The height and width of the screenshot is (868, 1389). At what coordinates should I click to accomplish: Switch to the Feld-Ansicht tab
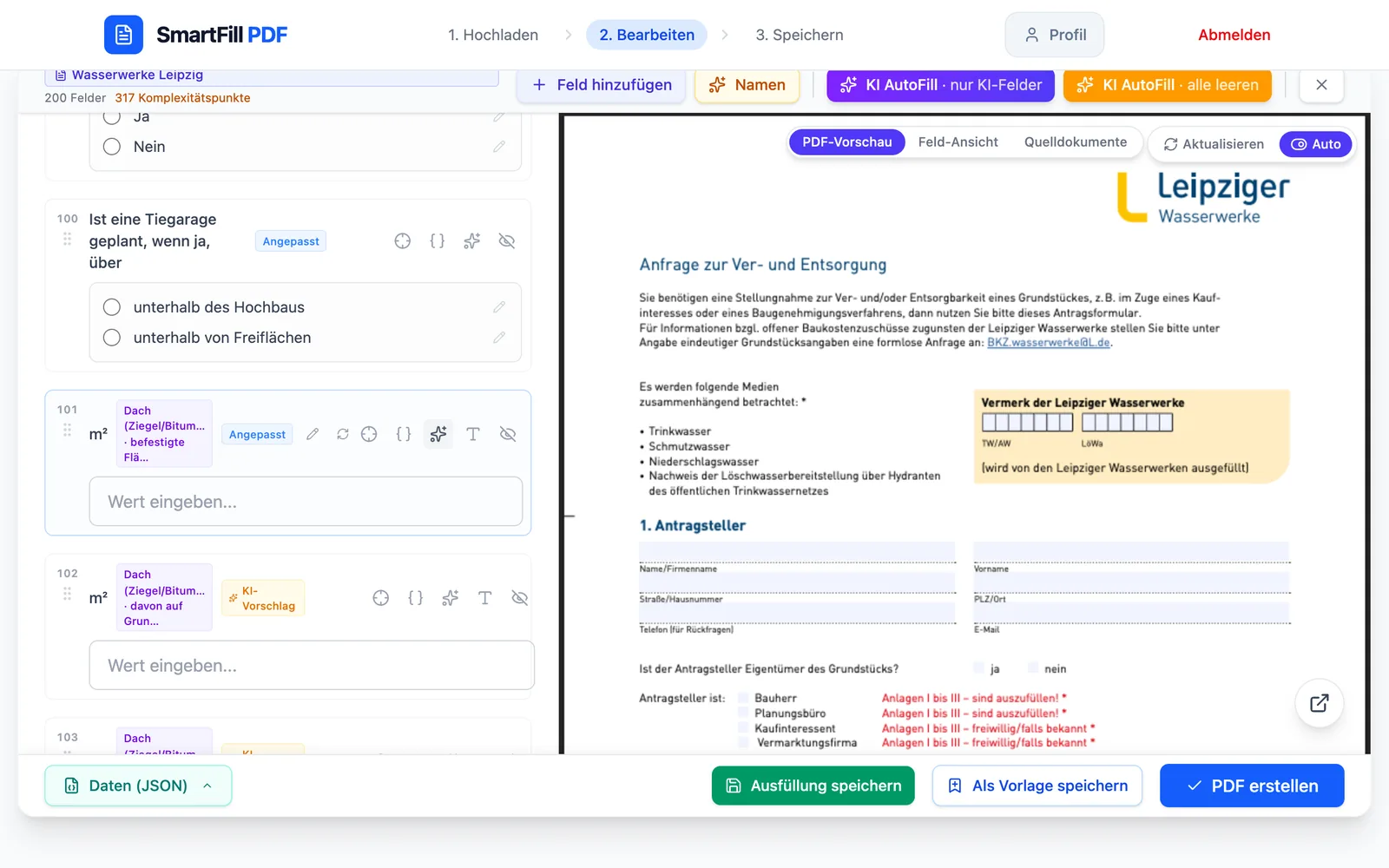[x=958, y=142]
